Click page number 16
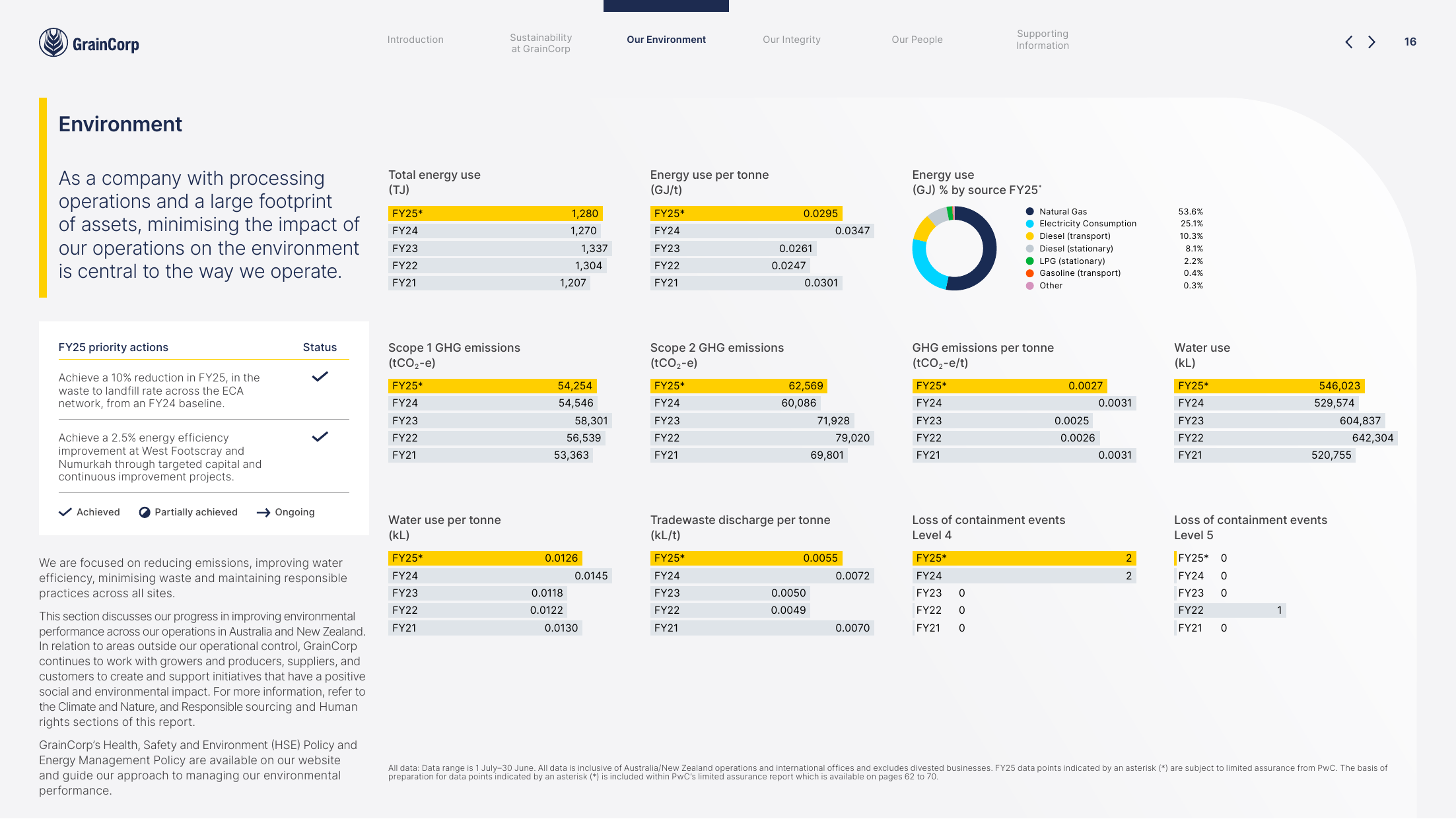1456x819 pixels. [x=1410, y=42]
